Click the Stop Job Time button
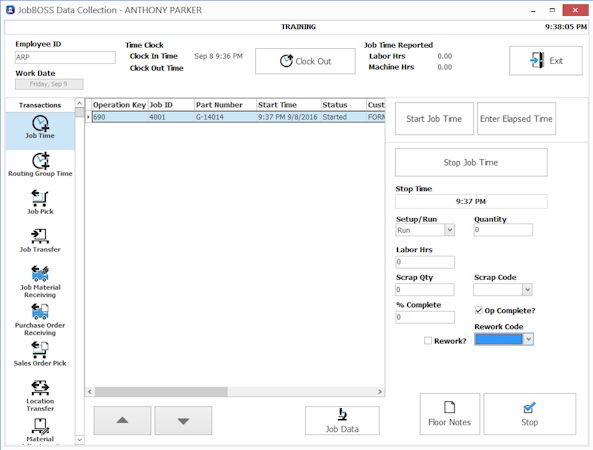Viewport: 593px width, 450px height. tap(471, 163)
